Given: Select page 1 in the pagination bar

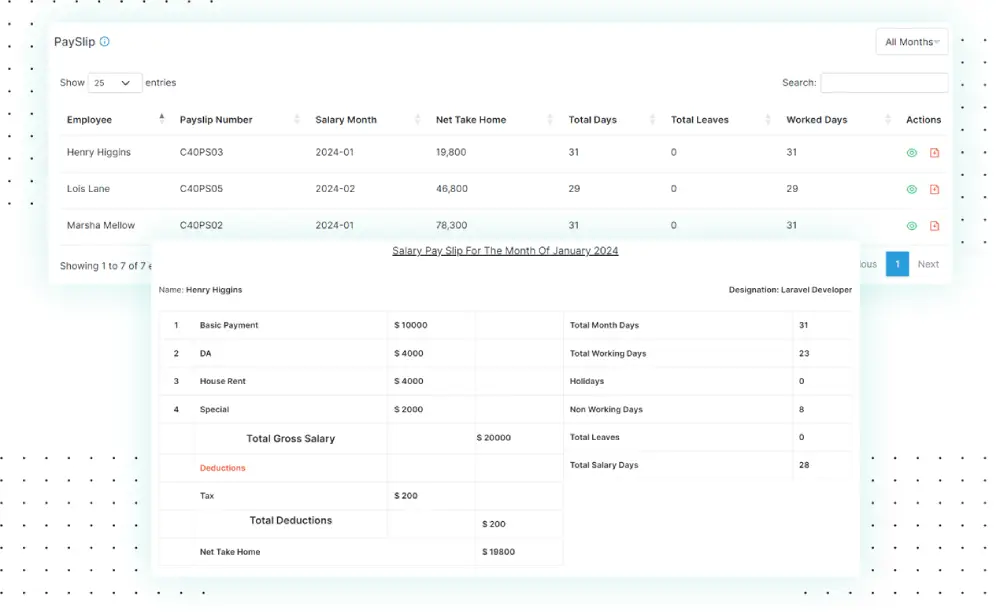Looking at the screenshot, I should click(x=896, y=264).
